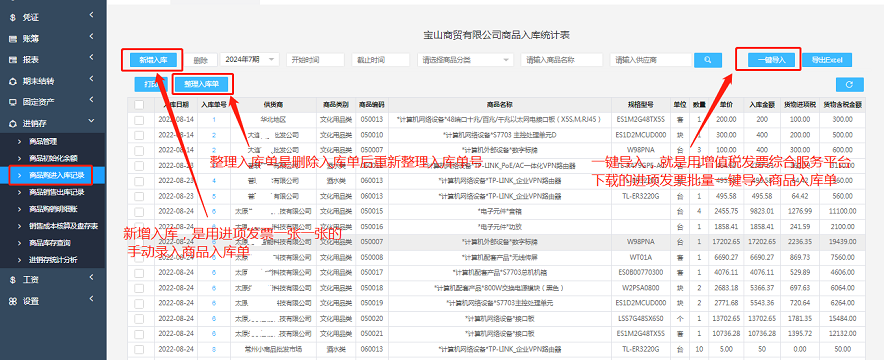Expand 固定资产 using its chevron arrow
The height and width of the screenshot is (360, 884).
(91, 101)
